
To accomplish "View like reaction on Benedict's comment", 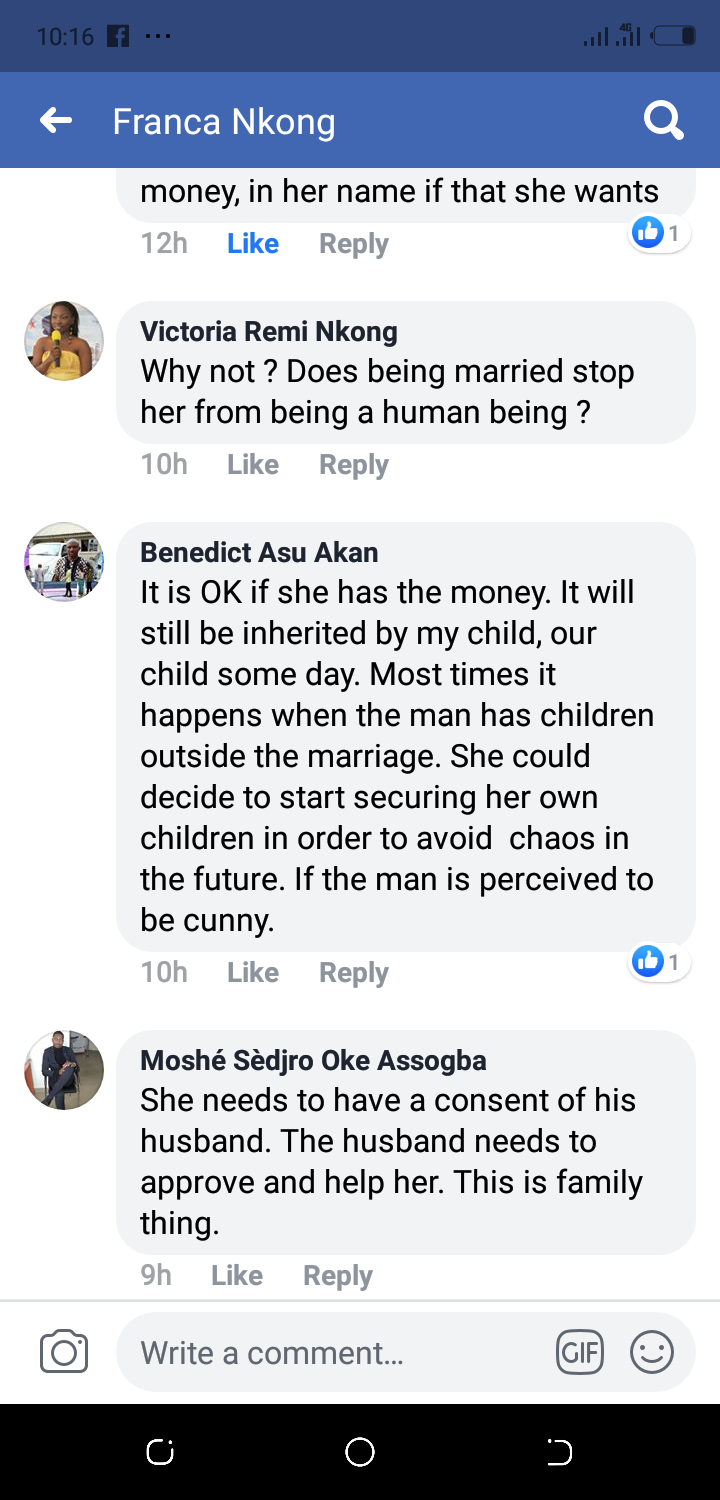I will coord(659,962).
